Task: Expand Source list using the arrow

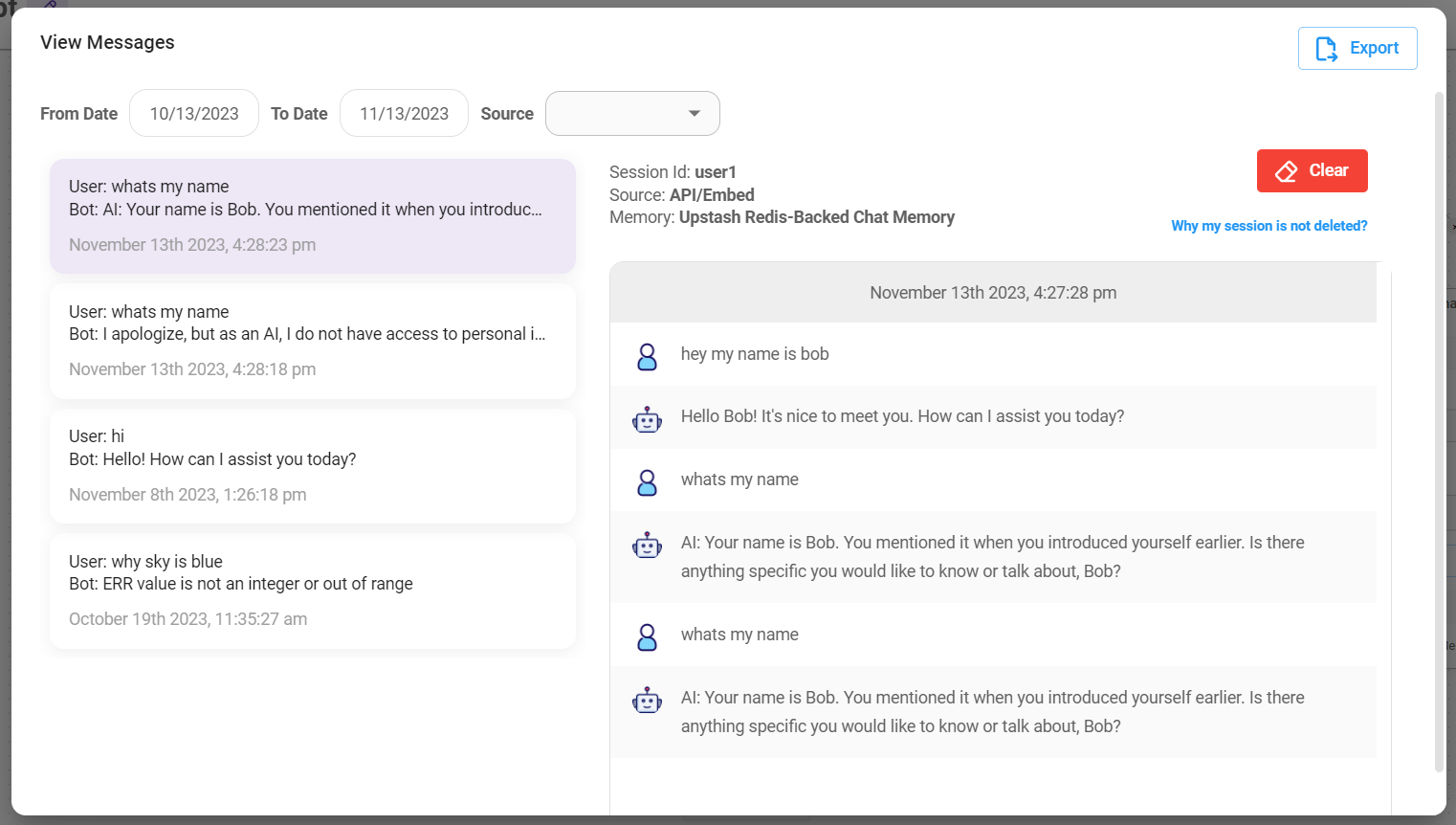Action: pos(695,114)
